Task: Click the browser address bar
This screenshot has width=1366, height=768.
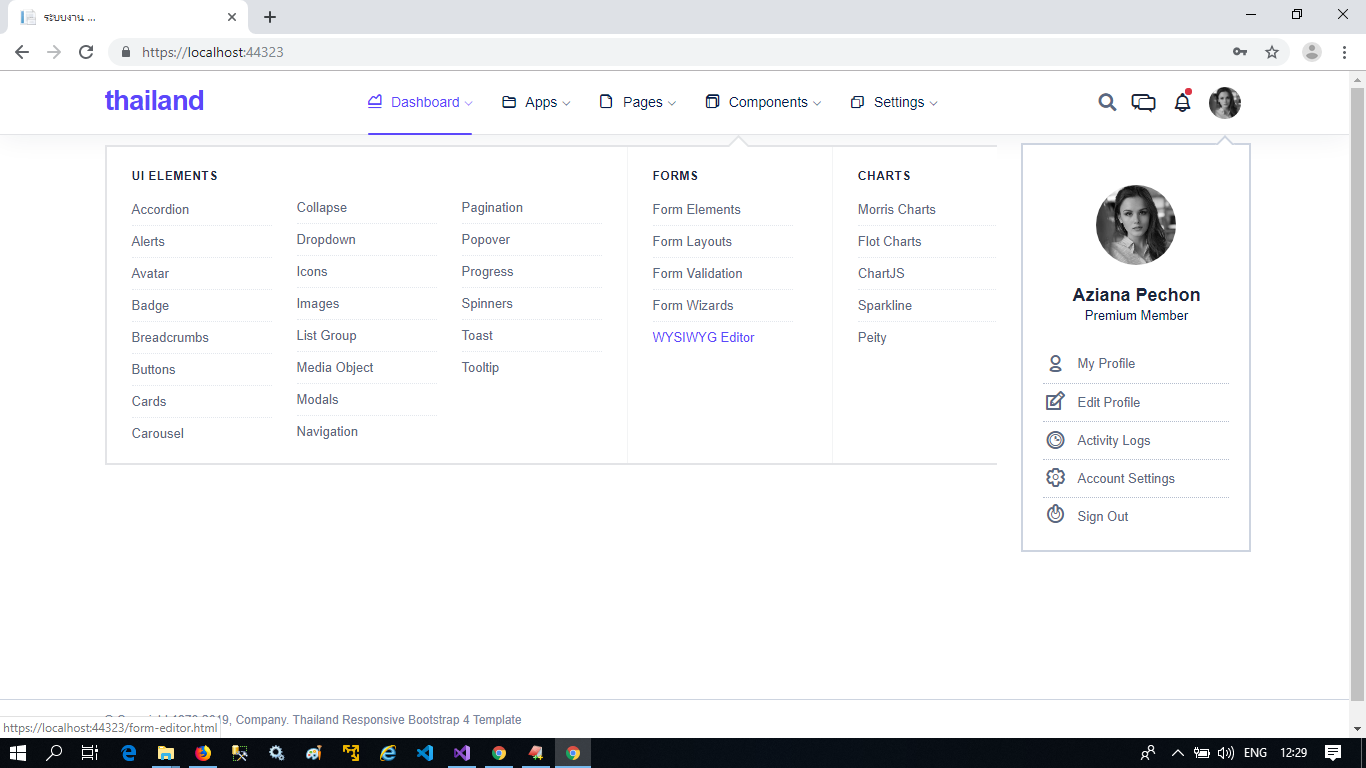Action: [x=680, y=52]
